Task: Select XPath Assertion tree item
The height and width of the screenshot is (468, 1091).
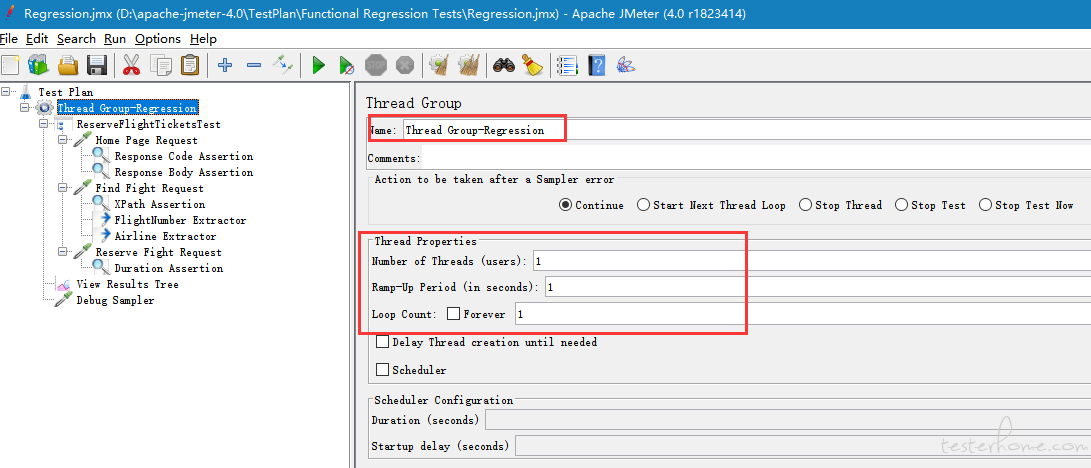Action: pos(159,204)
